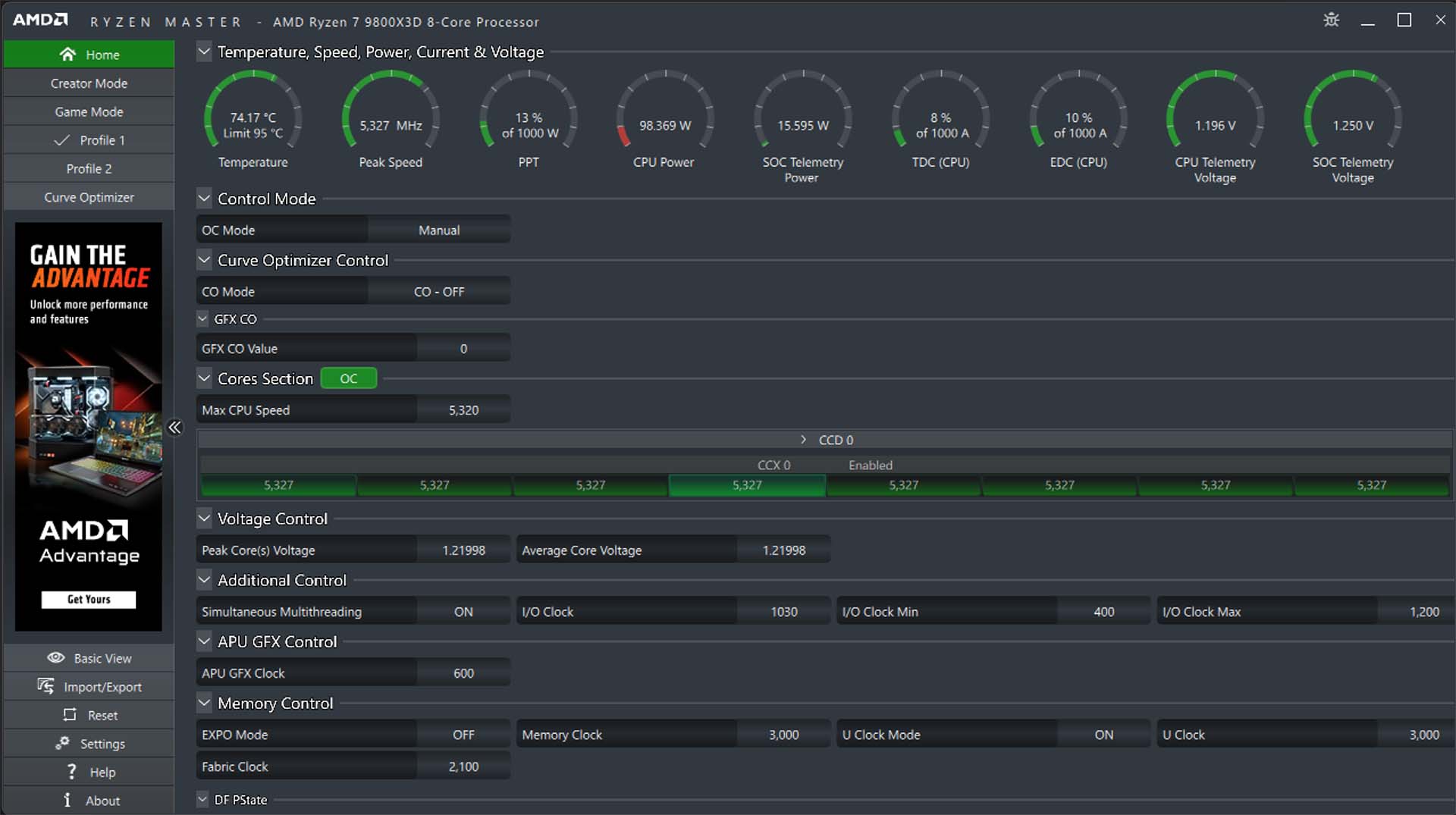Open Basic View
The width and height of the screenshot is (1456, 815).
click(x=89, y=658)
